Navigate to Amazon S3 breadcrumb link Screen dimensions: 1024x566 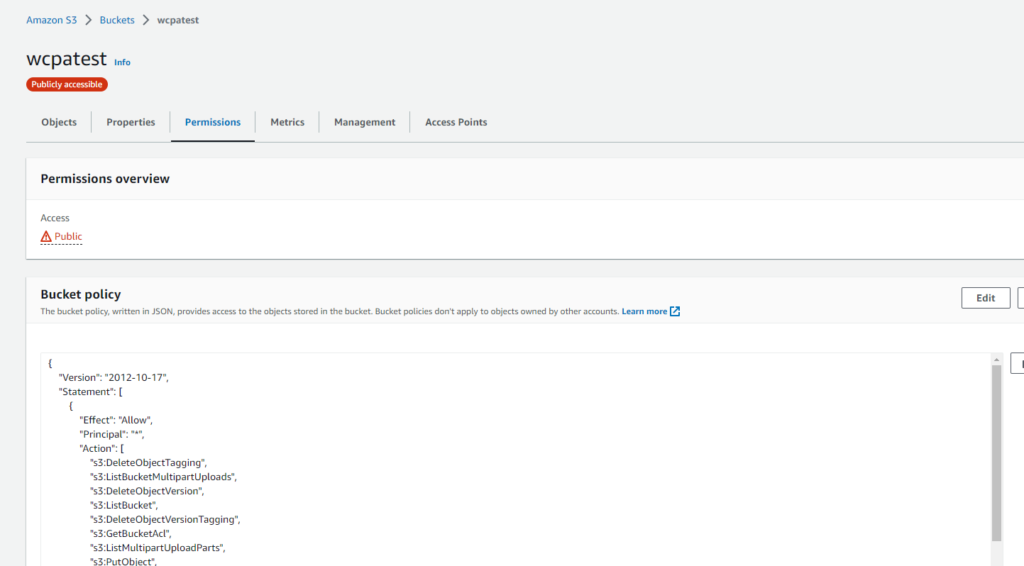point(51,20)
